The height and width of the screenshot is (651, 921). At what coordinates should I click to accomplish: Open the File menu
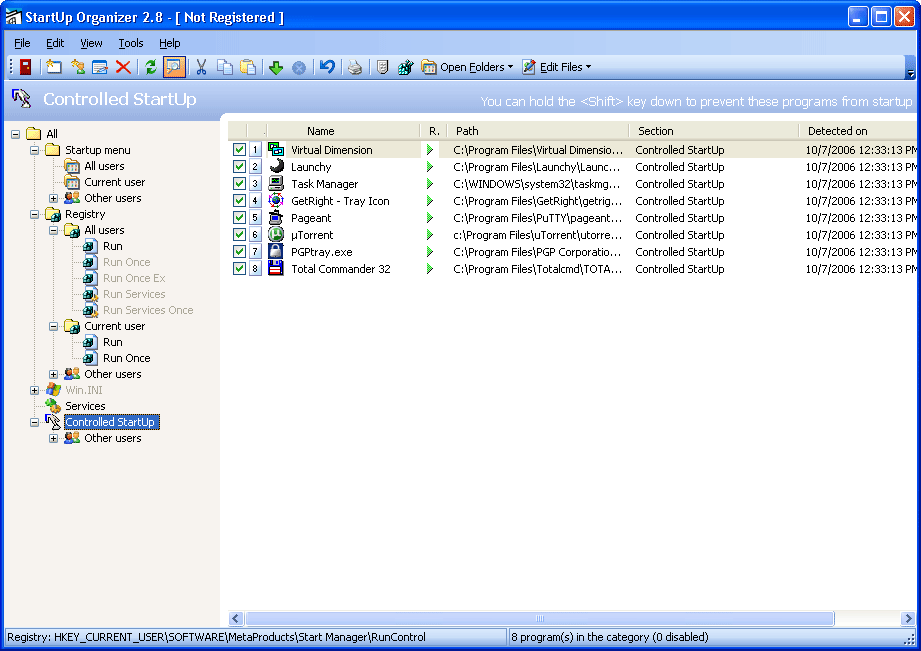tap(22, 43)
